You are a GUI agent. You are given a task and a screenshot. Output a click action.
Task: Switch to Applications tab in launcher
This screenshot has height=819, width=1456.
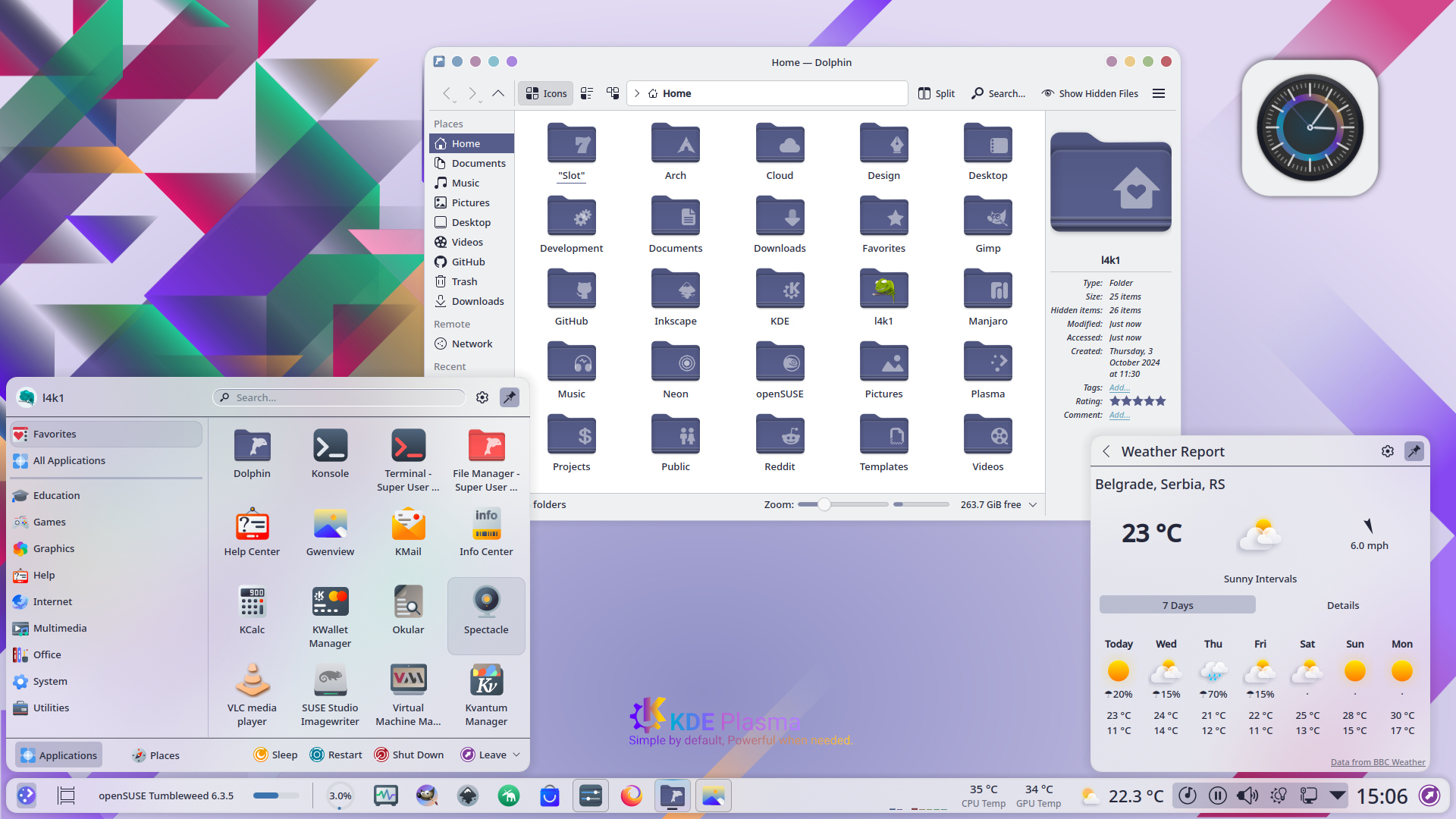pyautogui.click(x=59, y=755)
